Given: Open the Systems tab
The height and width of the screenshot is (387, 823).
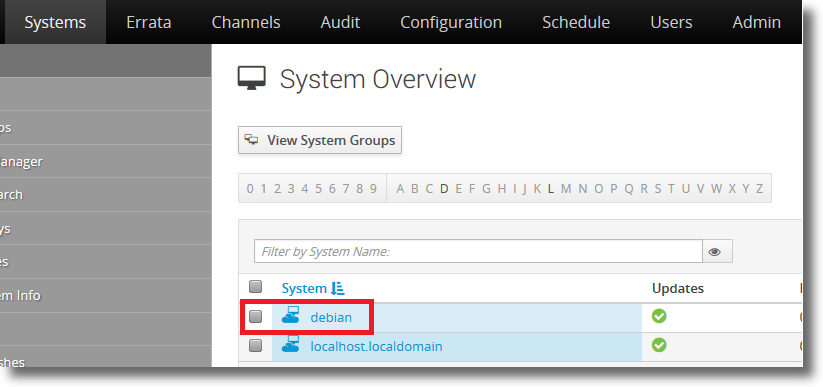Looking at the screenshot, I should pos(55,22).
